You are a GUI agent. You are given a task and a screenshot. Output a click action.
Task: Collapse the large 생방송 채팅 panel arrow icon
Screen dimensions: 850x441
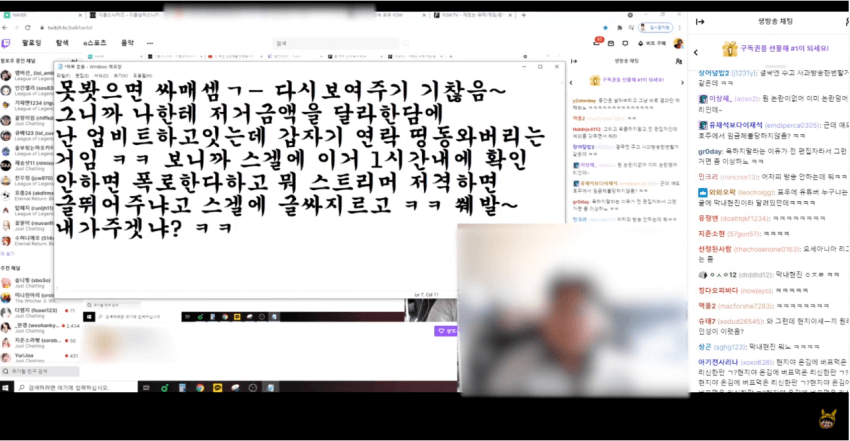click(x=700, y=22)
